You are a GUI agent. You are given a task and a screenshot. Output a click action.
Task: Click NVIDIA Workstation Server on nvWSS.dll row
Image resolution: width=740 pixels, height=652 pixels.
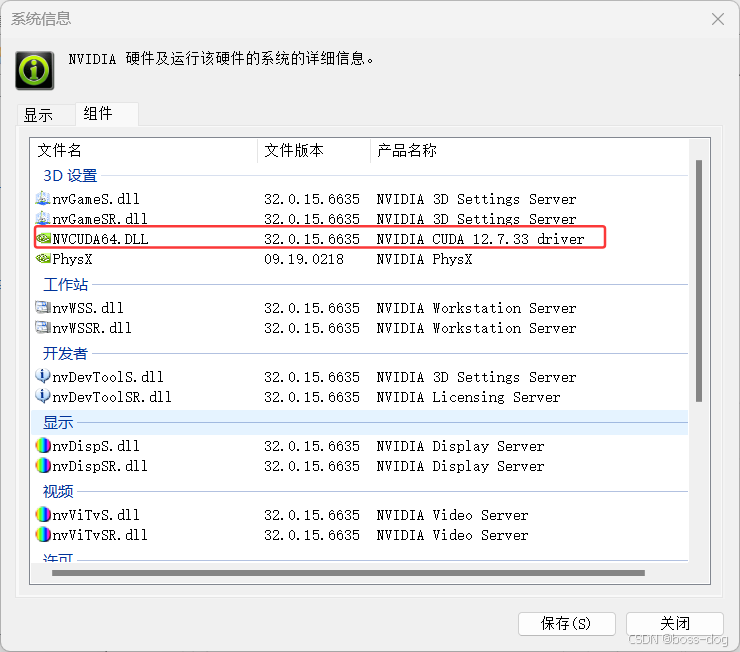[x=476, y=308]
